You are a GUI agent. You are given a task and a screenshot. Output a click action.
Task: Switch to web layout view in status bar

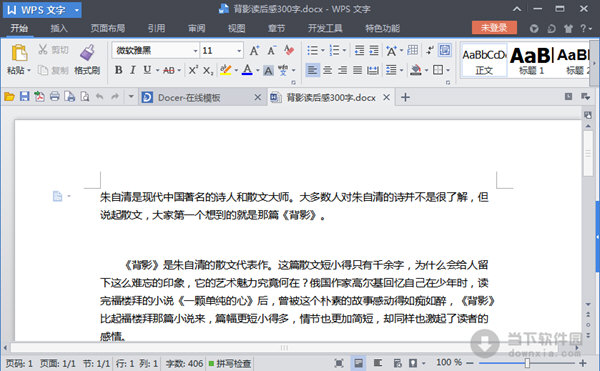click(x=397, y=363)
